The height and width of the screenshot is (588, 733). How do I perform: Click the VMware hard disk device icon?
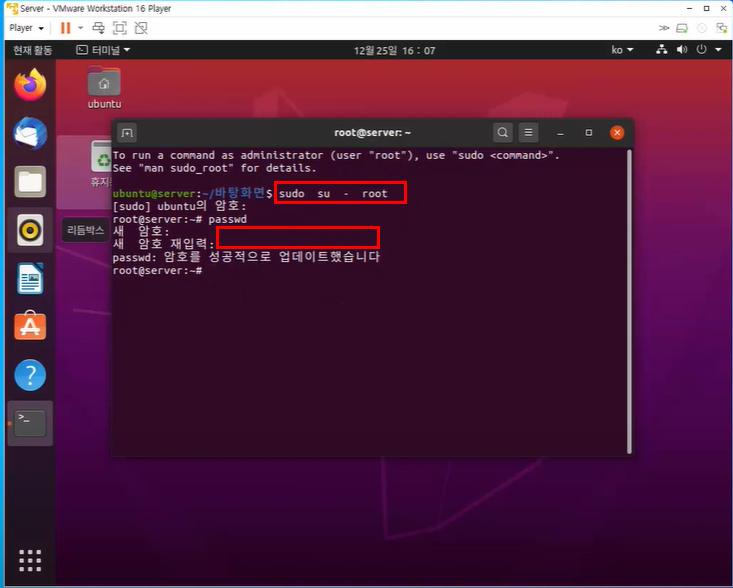click(x=682, y=28)
